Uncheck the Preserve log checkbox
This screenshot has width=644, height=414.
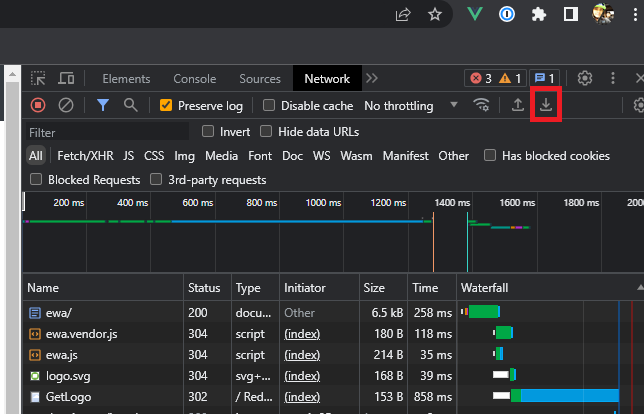tap(166, 106)
